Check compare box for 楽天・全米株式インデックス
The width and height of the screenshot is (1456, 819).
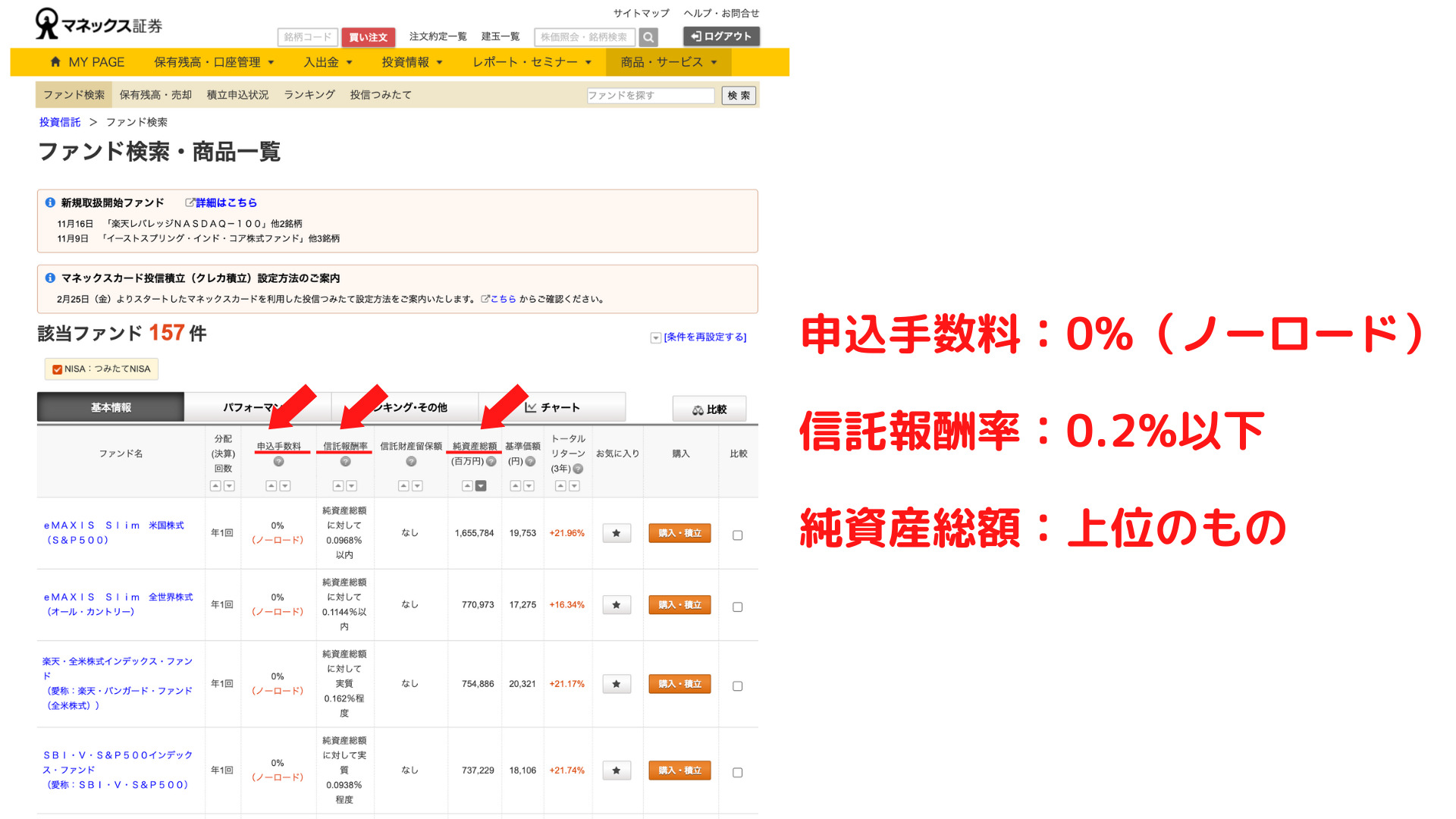pos(737,686)
